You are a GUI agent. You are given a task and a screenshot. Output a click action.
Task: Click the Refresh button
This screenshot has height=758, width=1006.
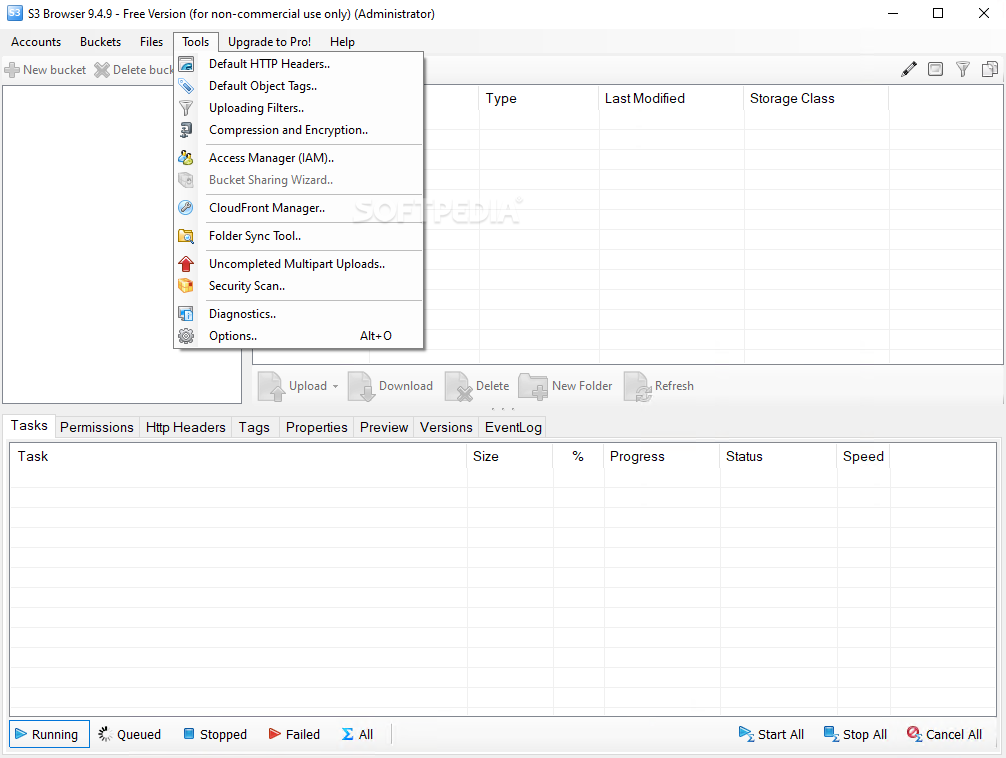tap(659, 386)
